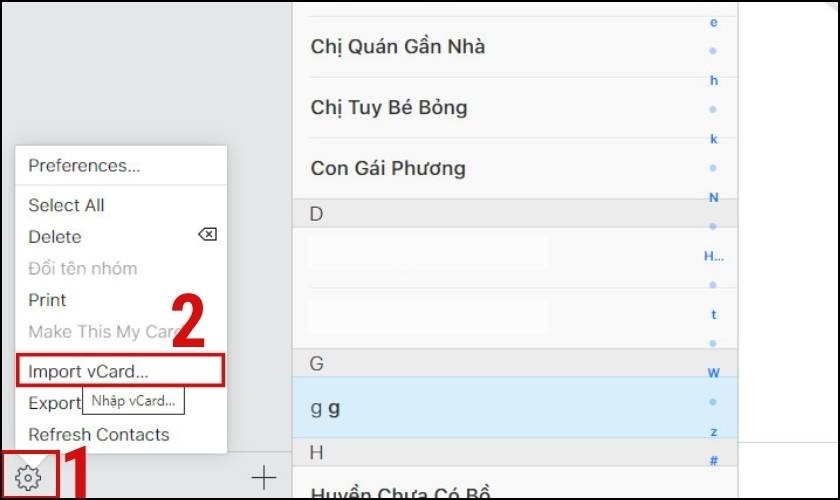Click Refresh Contacts menu item
The width and height of the screenshot is (840, 500).
point(98,435)
